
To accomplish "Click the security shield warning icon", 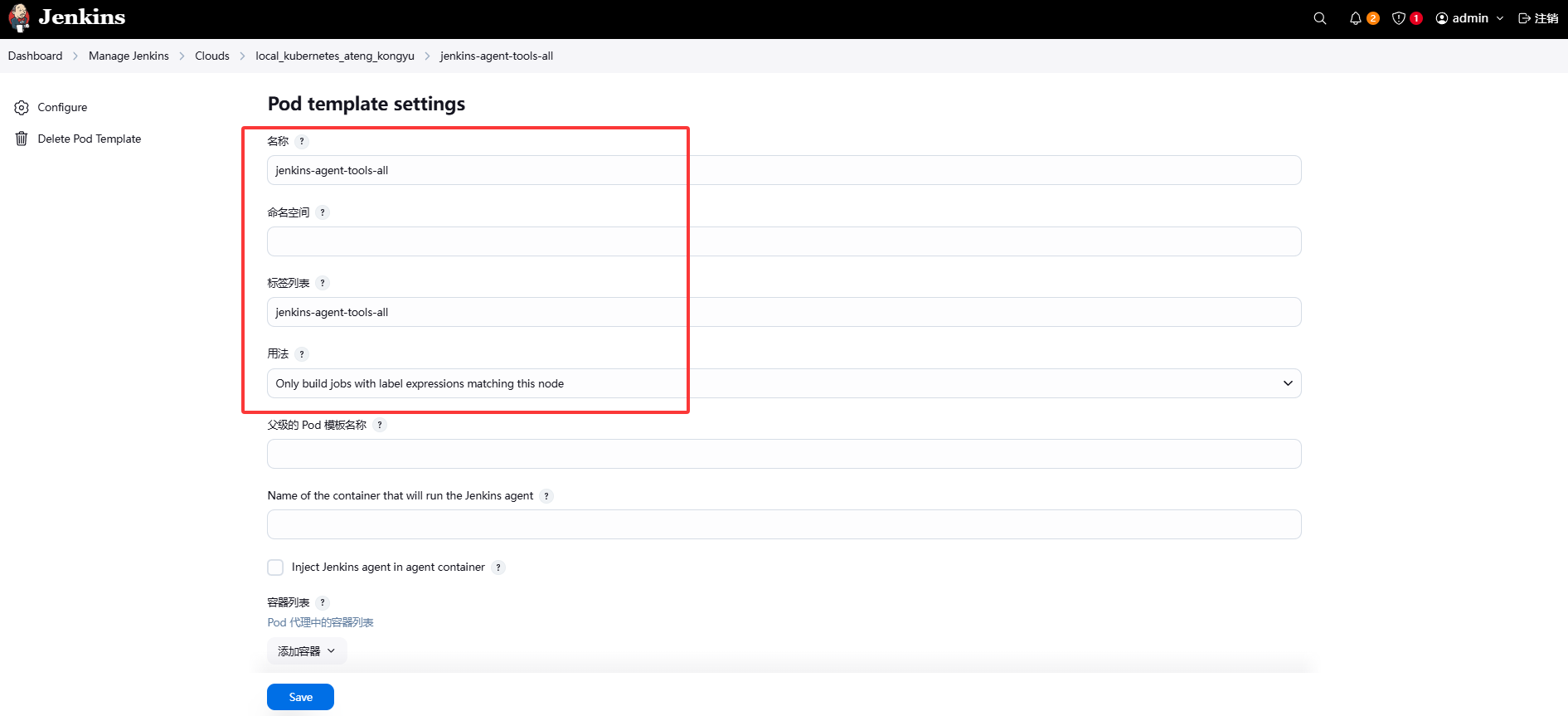I will coord(1399,18).
